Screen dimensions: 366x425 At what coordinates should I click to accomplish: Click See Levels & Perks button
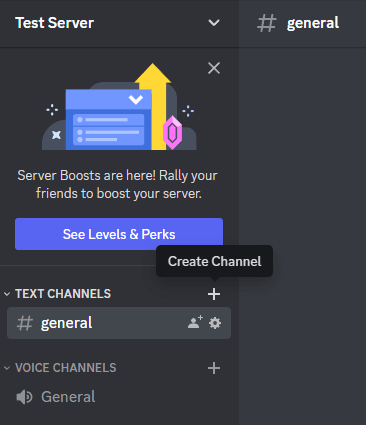click(x=119, y=234)
